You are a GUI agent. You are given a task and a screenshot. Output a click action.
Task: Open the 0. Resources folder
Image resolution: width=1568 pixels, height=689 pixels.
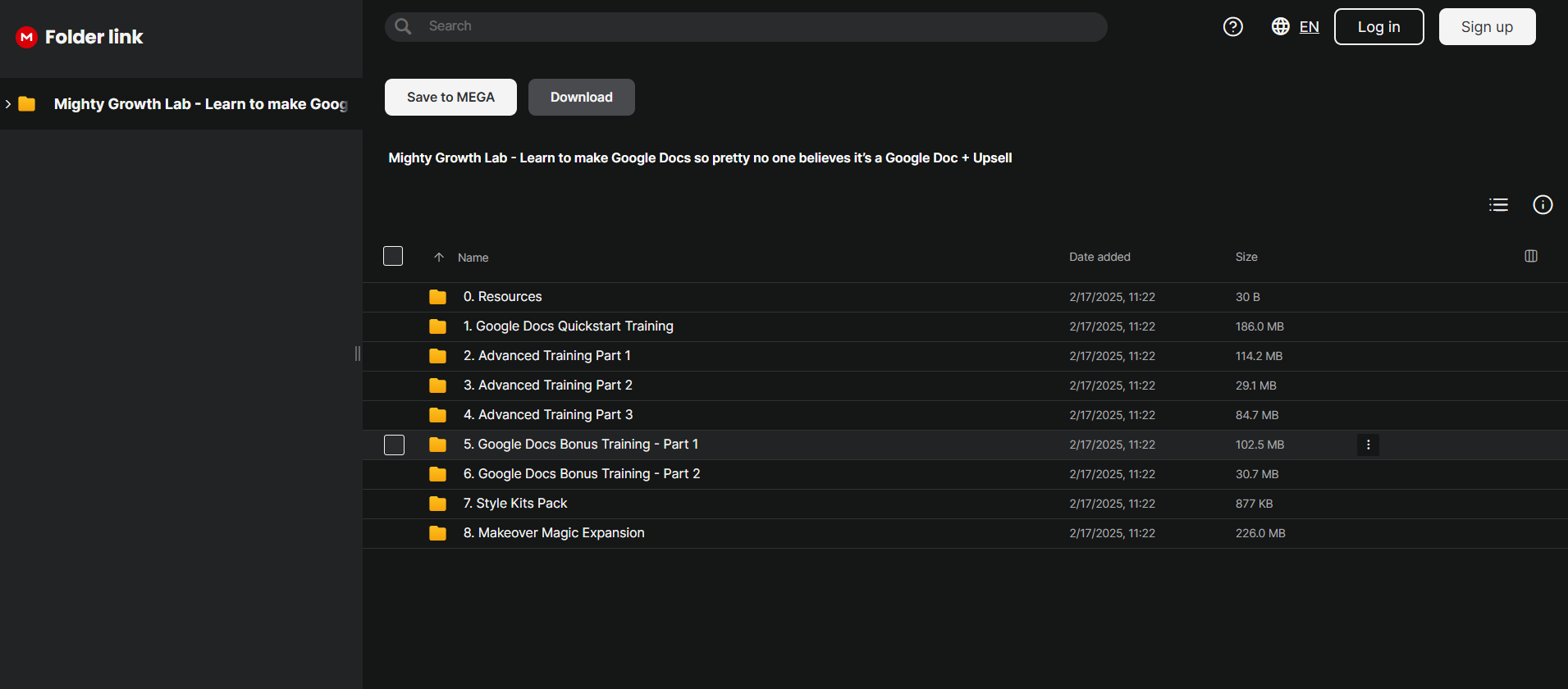(502, 297)
